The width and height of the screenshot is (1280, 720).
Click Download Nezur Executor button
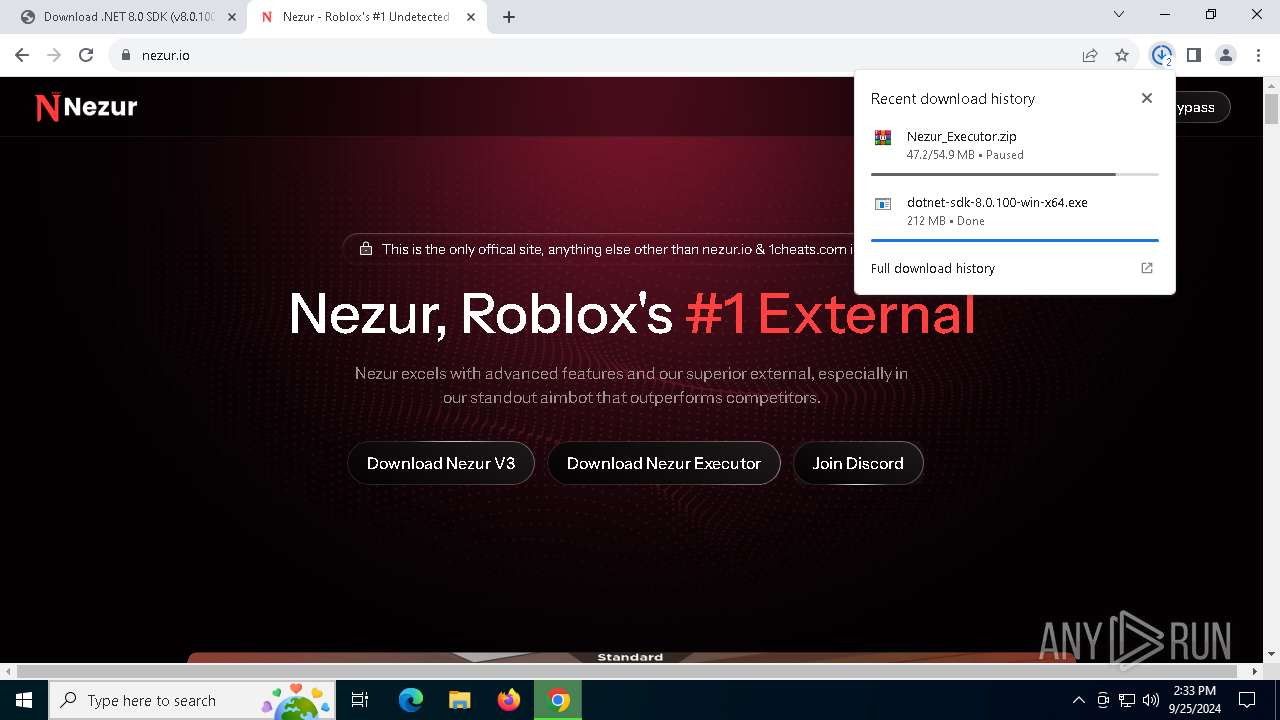click(664, 463)
